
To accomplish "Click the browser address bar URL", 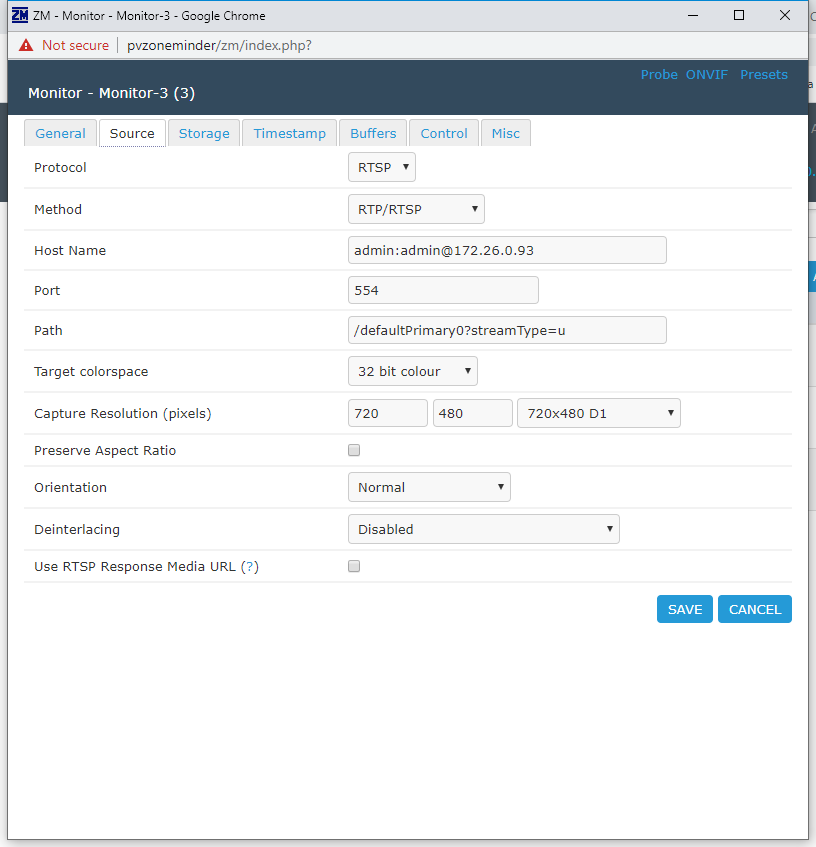I will [219, 45].
